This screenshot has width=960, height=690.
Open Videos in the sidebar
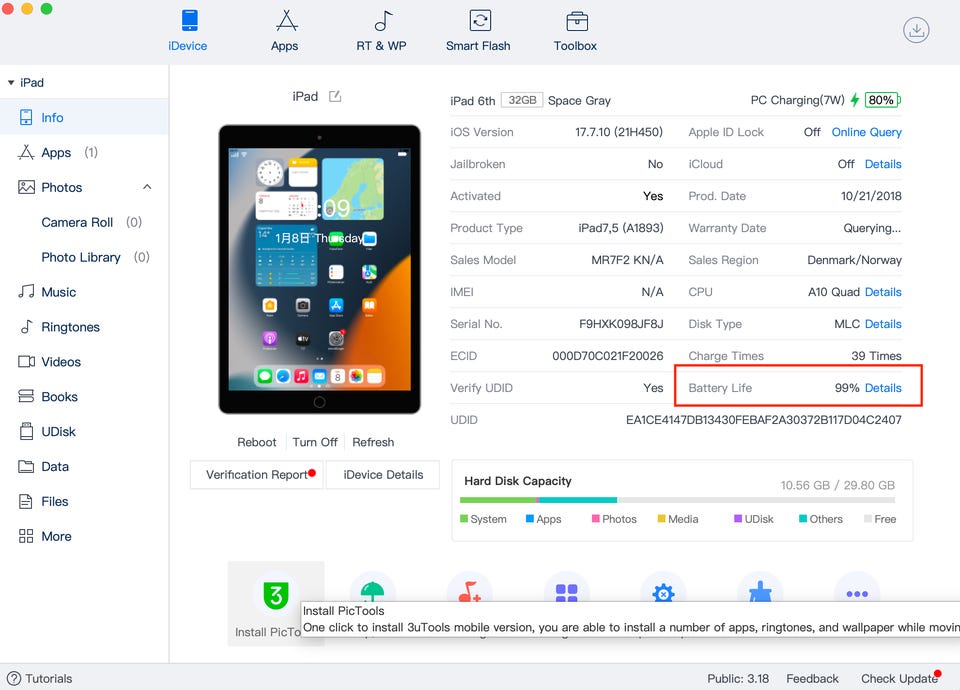[84, 362]
